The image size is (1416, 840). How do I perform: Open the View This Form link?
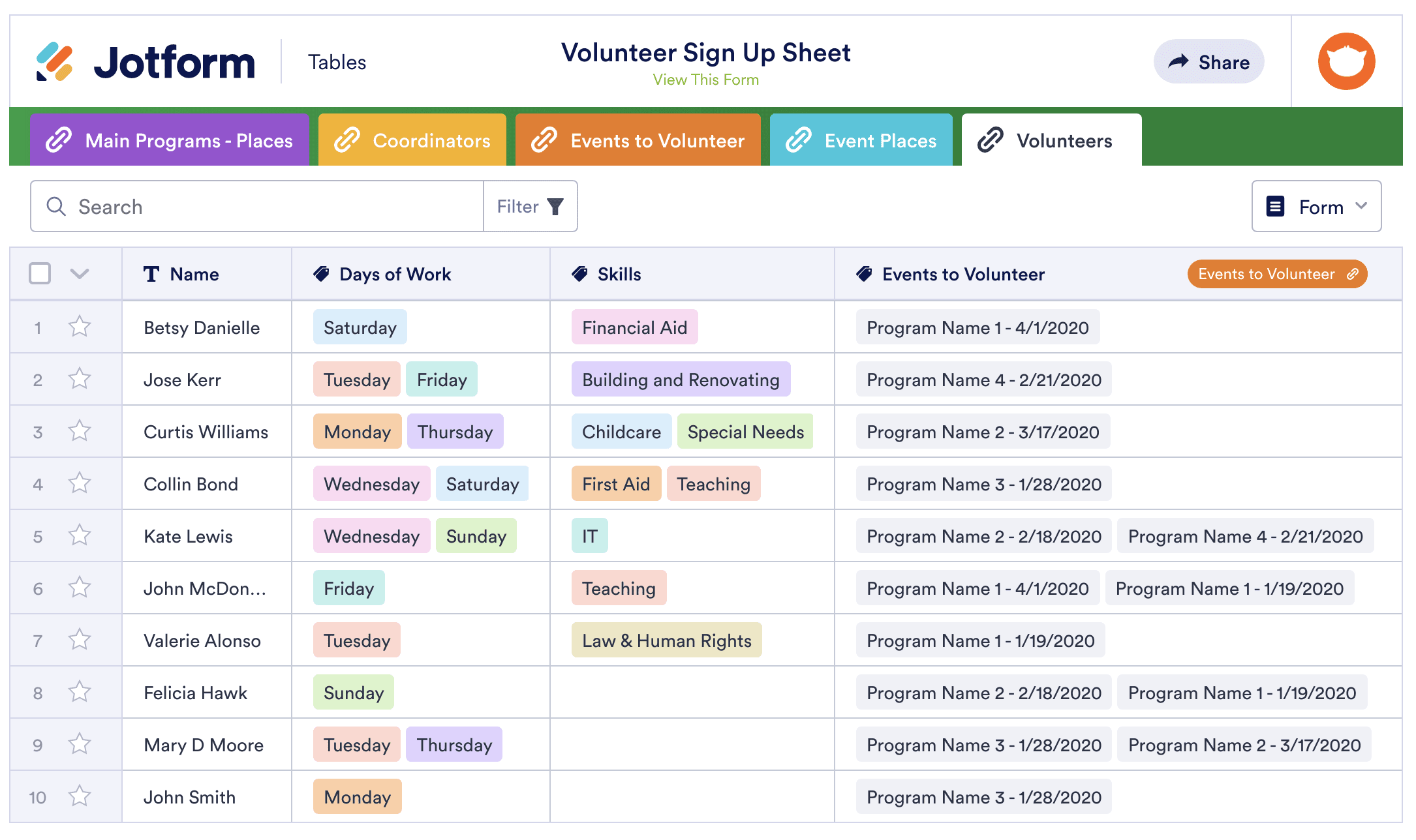click(705, 80)
